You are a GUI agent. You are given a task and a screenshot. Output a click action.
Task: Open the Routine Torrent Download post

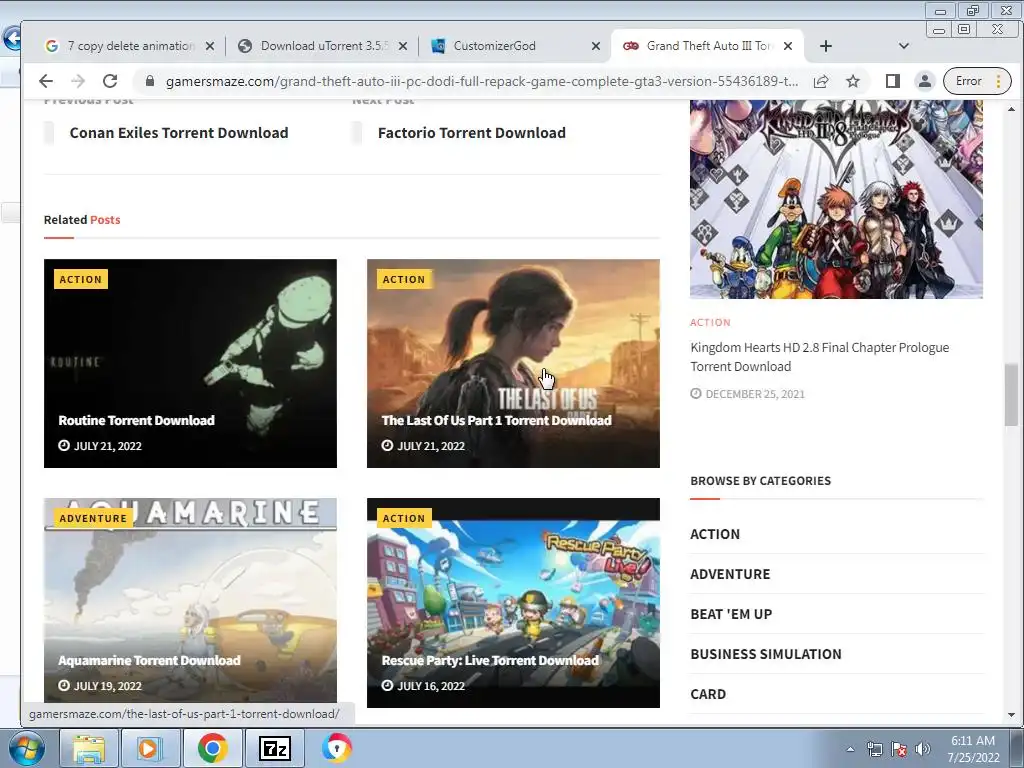(x=136, y=420)
